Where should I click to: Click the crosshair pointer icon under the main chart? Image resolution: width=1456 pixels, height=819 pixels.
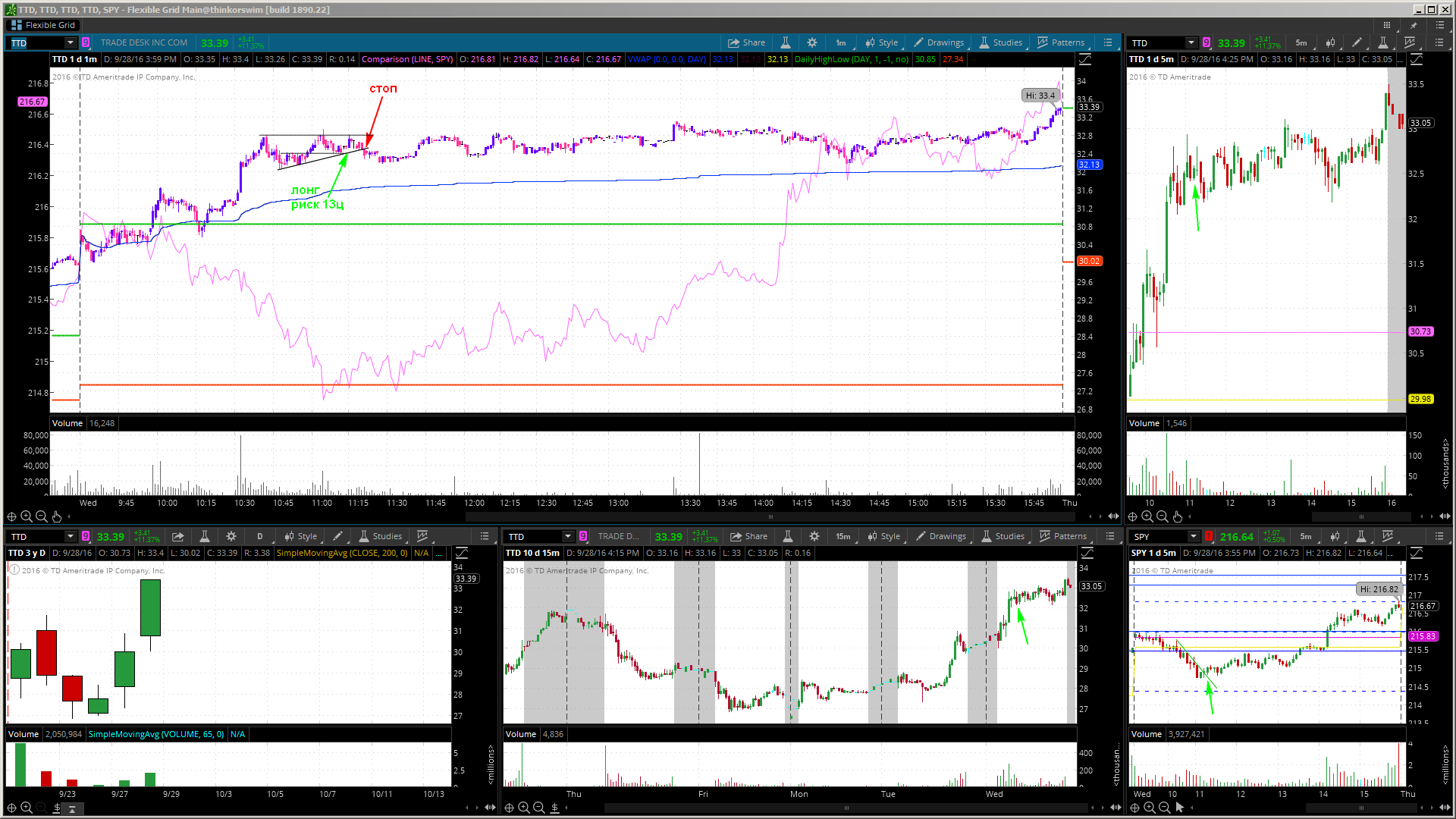(x=11, y=516)
